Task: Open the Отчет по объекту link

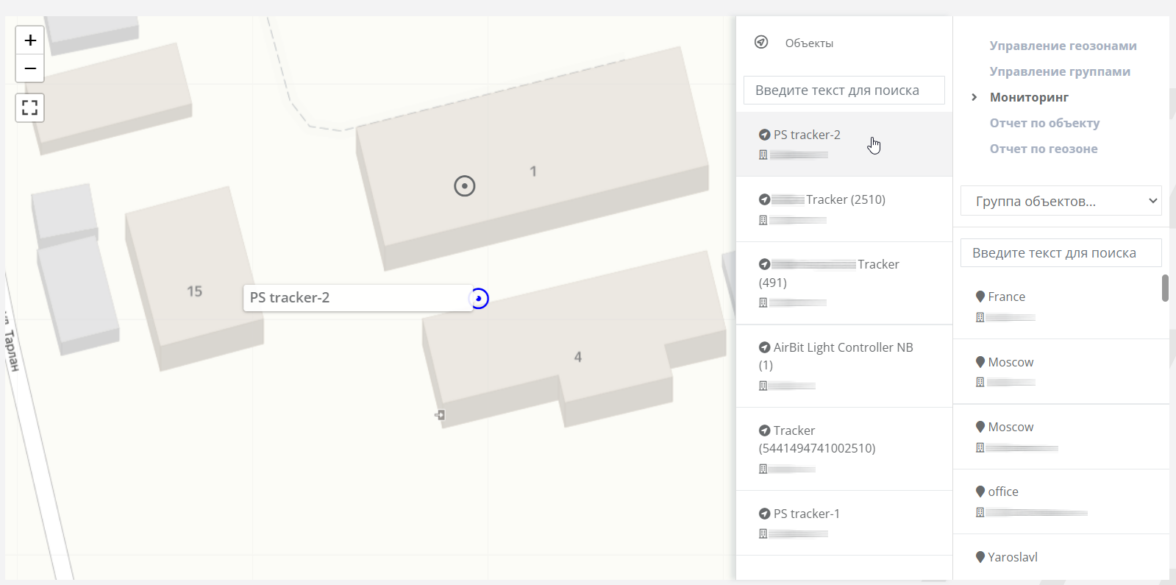Action: pyautogui.click(x=1044, y=123)
